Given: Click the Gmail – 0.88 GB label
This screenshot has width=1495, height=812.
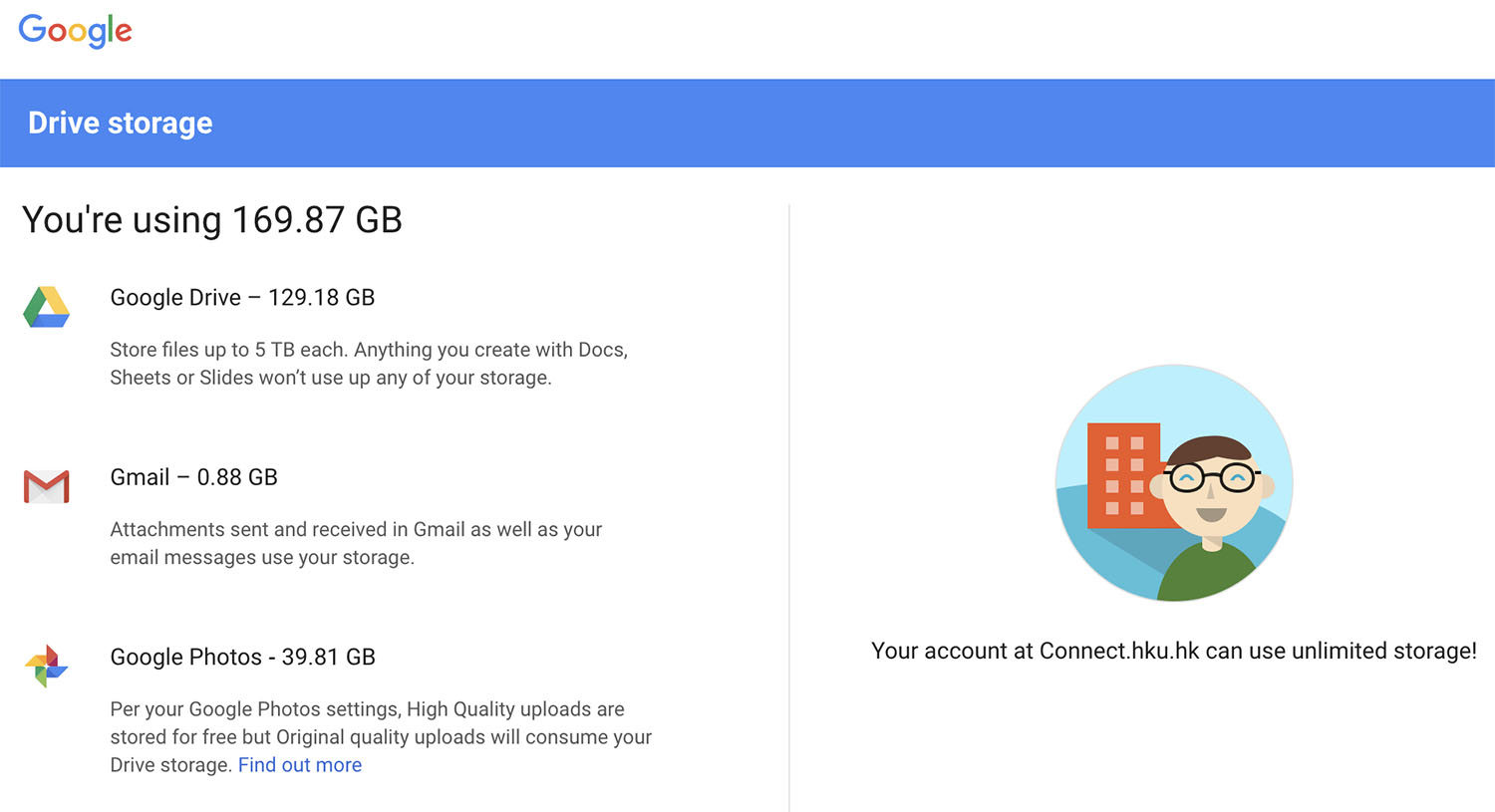Looking at the screenshot, I should tap(193, 477).
